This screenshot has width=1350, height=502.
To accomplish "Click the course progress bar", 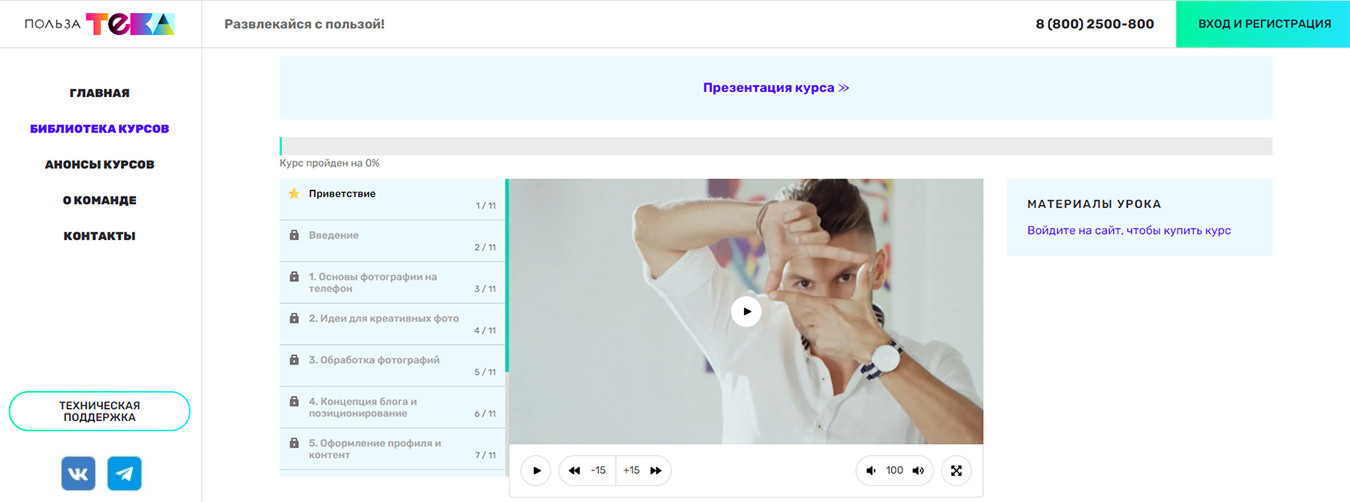I will [775, 146].
